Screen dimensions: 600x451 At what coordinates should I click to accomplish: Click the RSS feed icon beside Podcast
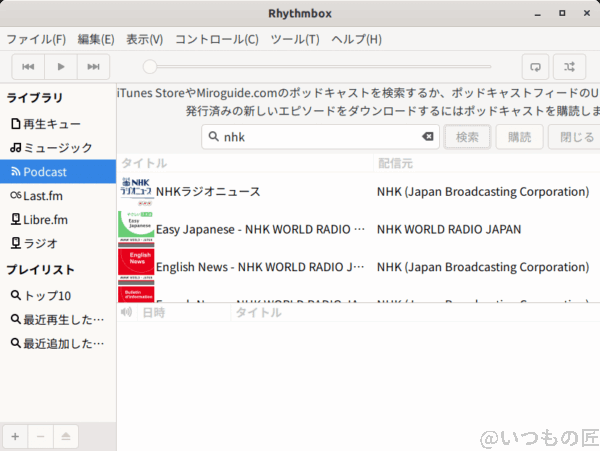point(16,171)
